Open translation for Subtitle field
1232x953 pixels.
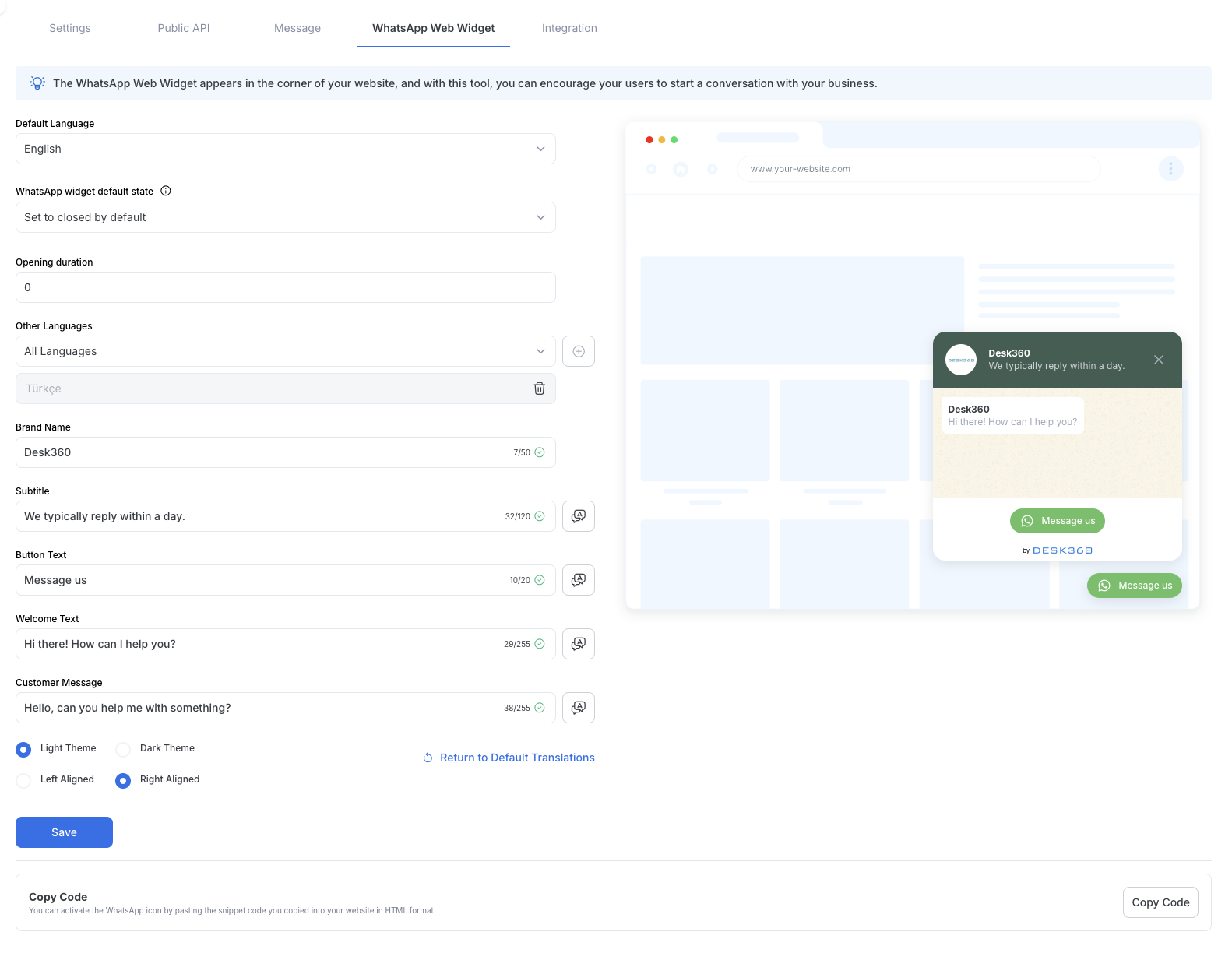(579, 516)
